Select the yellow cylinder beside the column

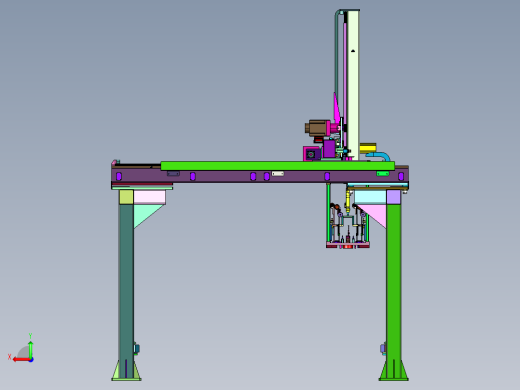[368, 148]
